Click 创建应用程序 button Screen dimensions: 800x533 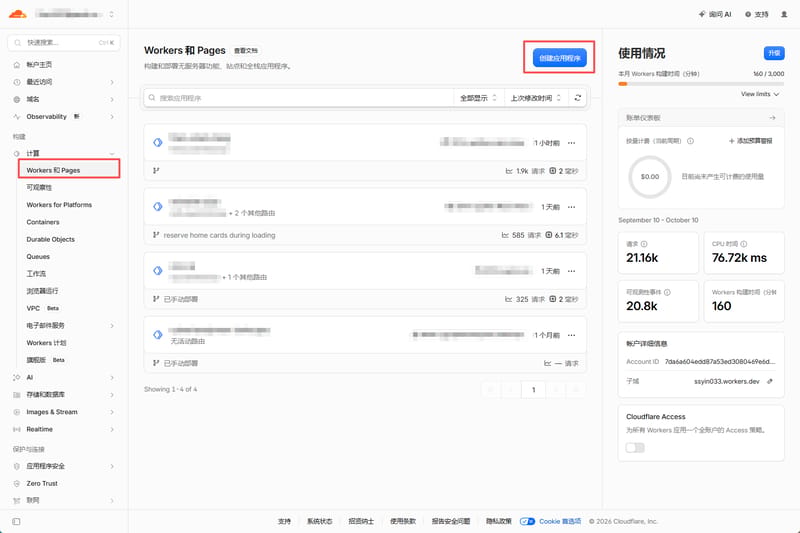pyautogui.click(x=560, y=58)
